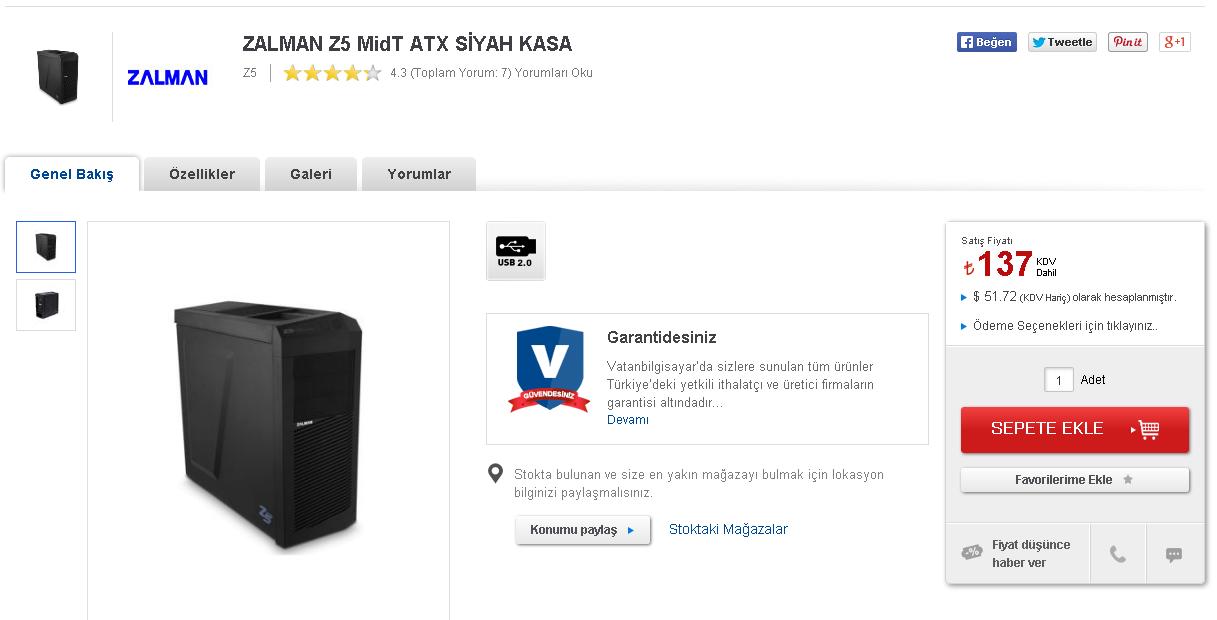Share on Google +1 icon
Viewport: 1217px width, 620px height.
(1174, 42)
